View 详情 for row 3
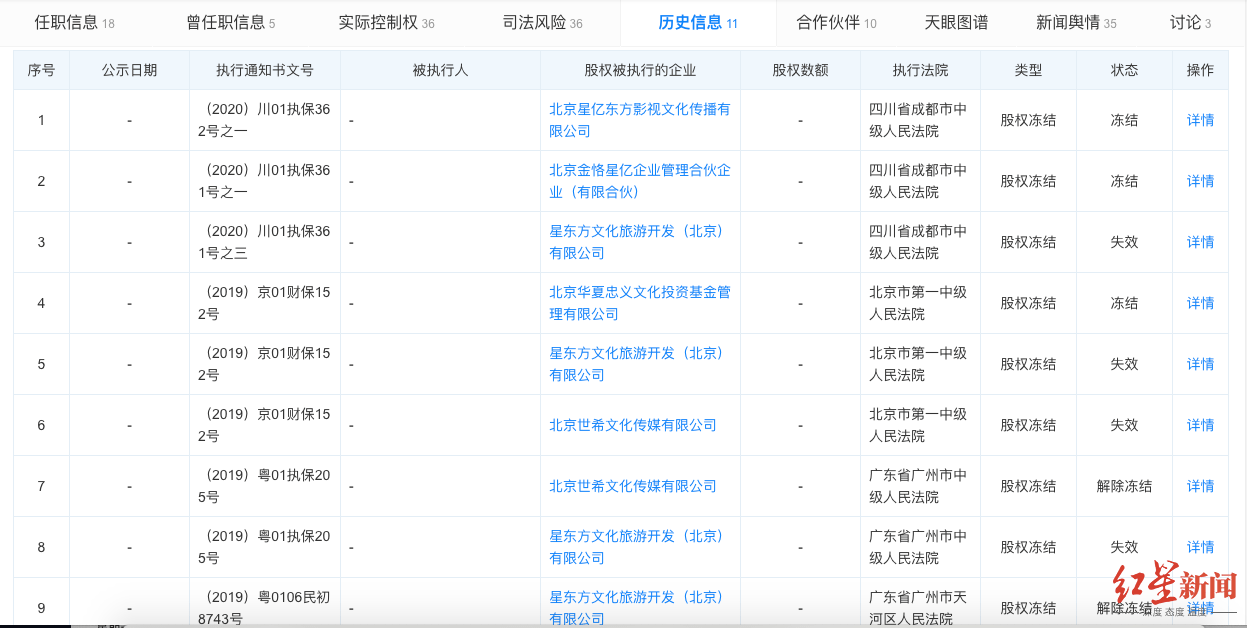Viewport: 1247px width, 628px height. click(x=1200, y=242)
